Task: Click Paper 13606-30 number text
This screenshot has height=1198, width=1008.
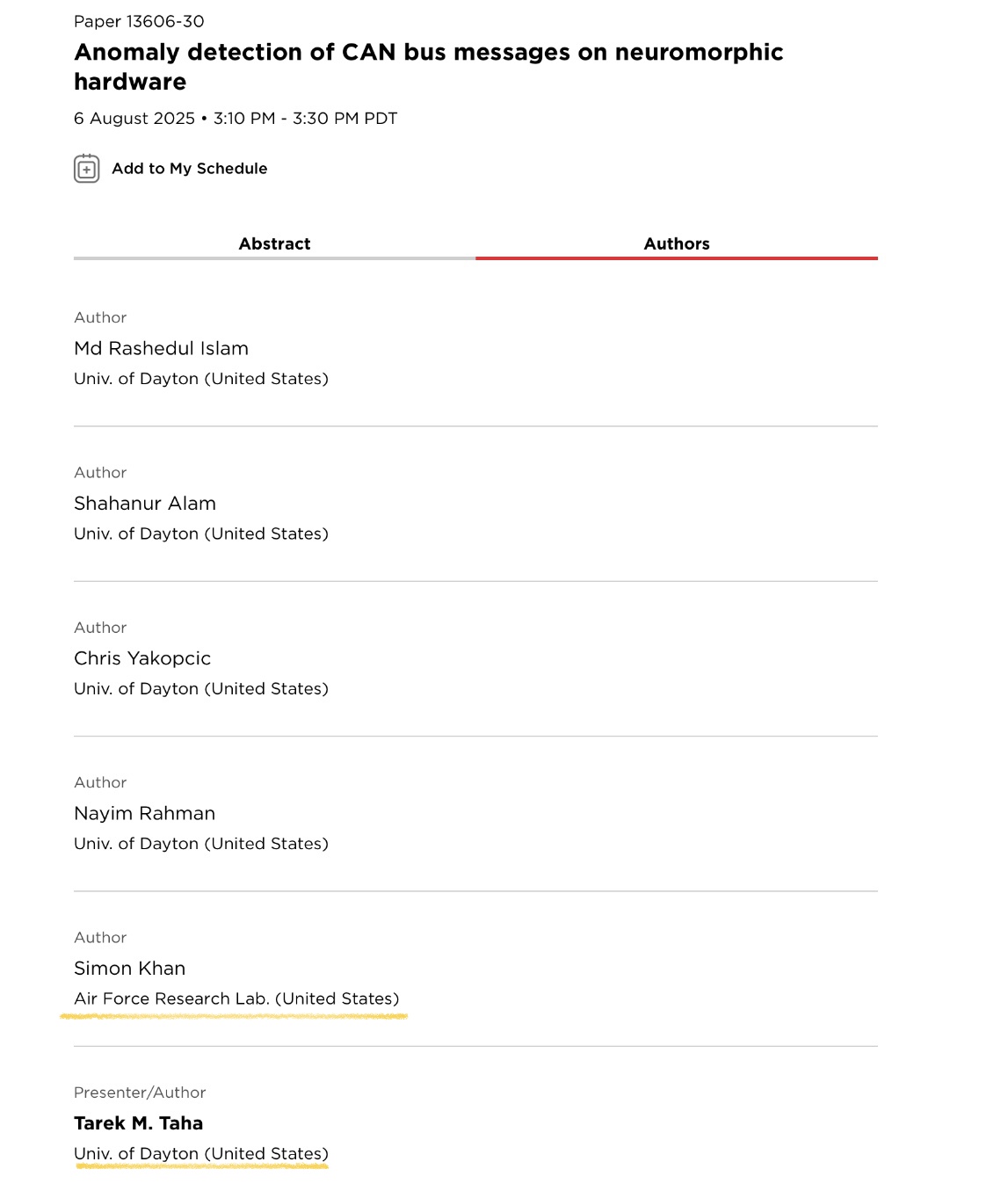Action: [139, 21]
